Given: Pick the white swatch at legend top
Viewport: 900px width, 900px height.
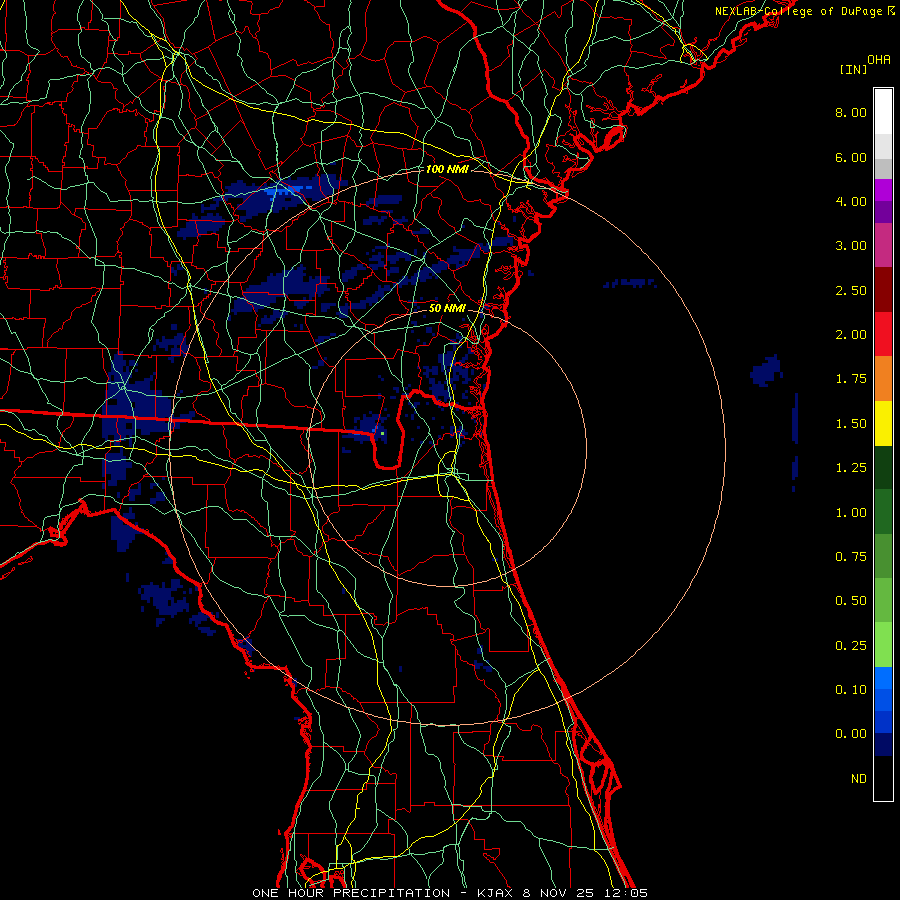Looking at the screenshot, I should tap(883, 112).
